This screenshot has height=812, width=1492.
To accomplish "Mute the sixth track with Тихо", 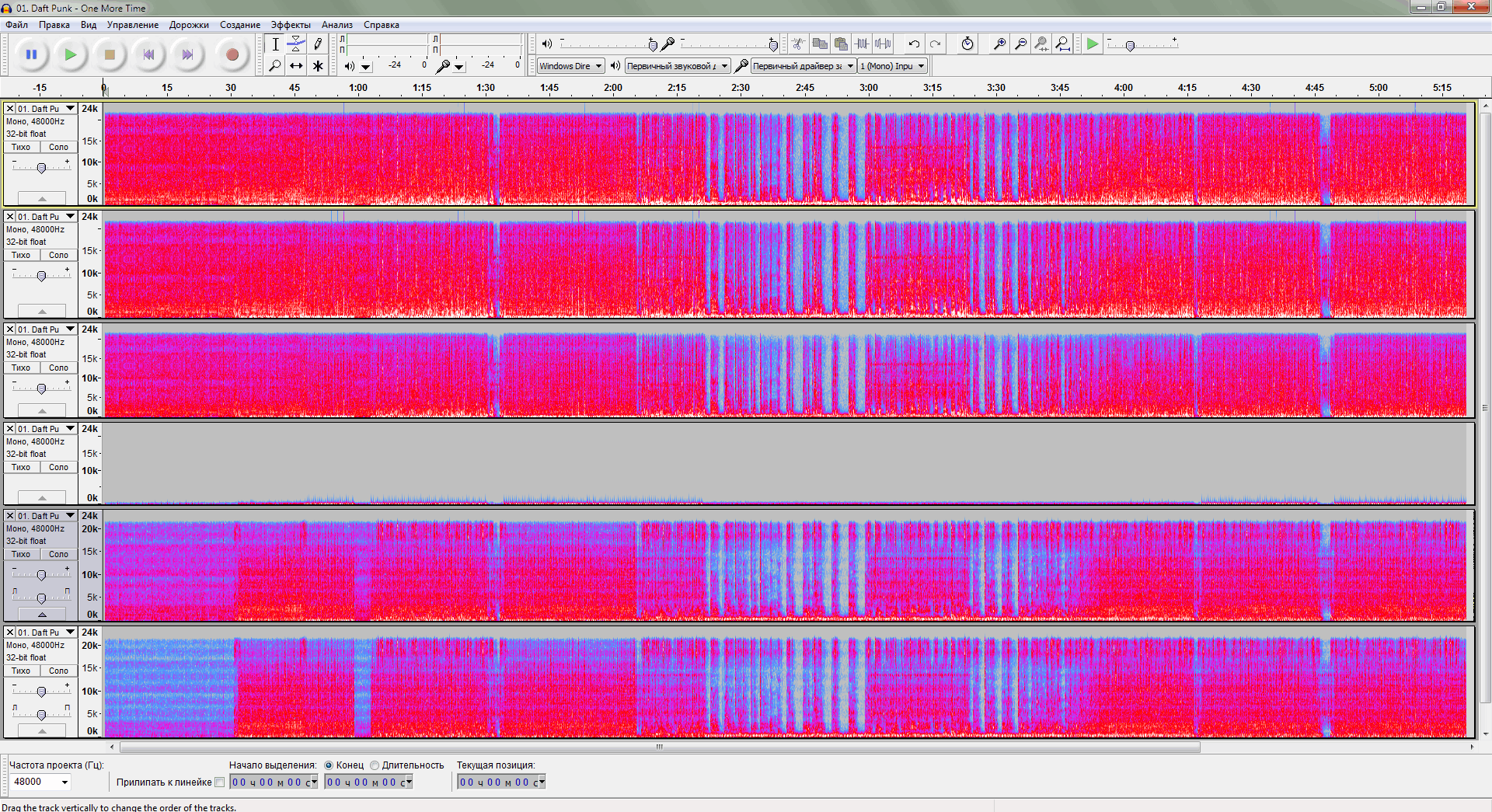I will coord(21,671).
